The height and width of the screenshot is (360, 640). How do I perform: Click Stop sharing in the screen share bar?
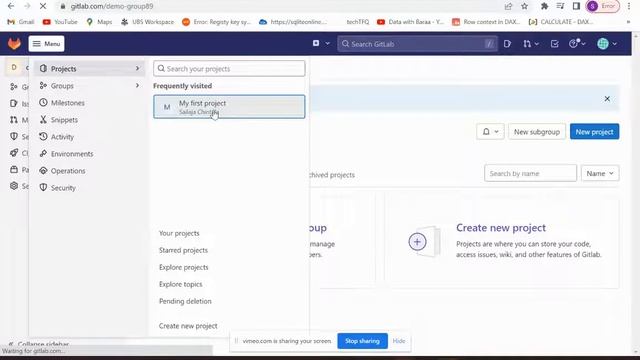362,341
